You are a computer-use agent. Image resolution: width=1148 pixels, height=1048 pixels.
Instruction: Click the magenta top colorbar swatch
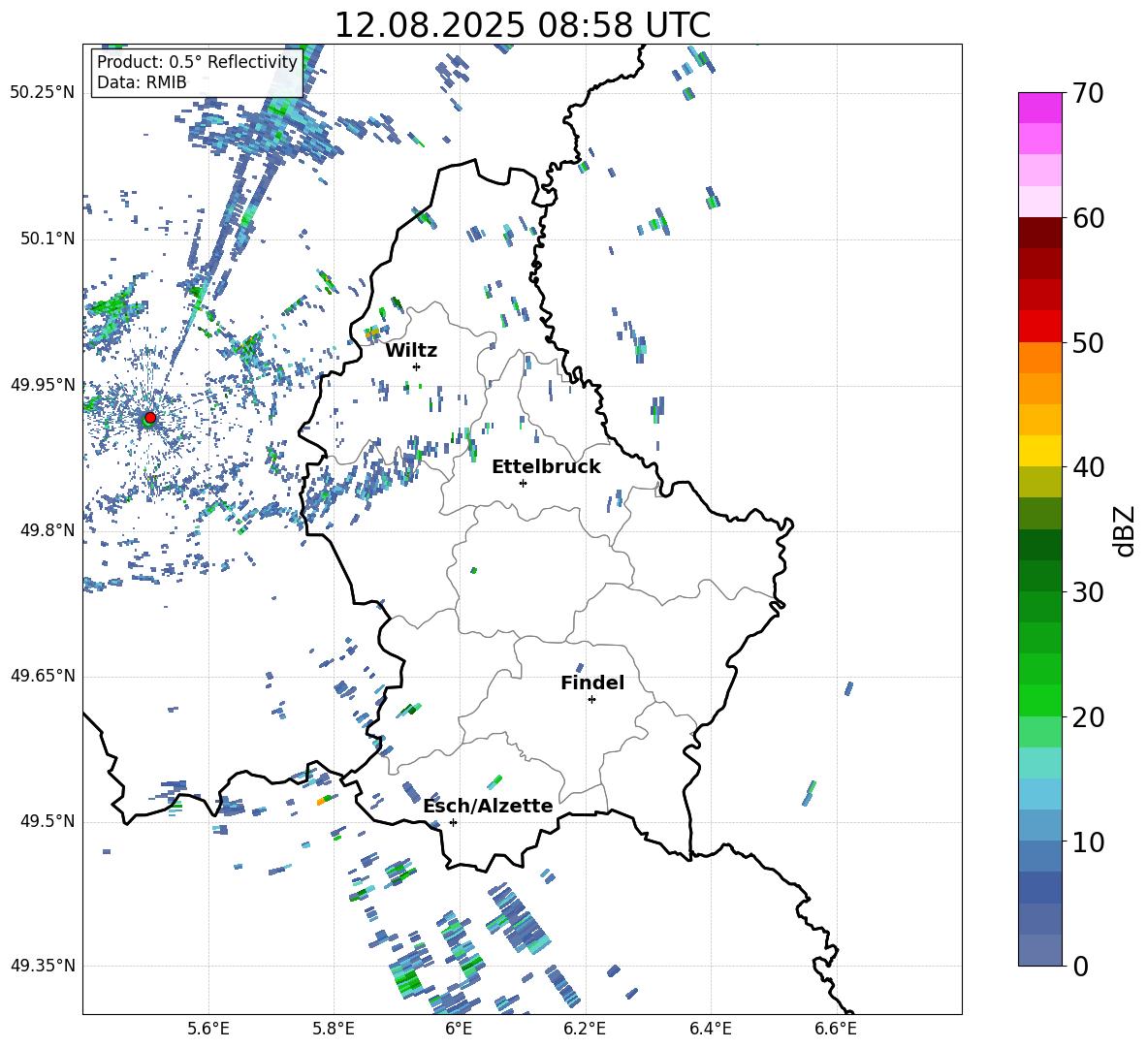(1039, 109)
